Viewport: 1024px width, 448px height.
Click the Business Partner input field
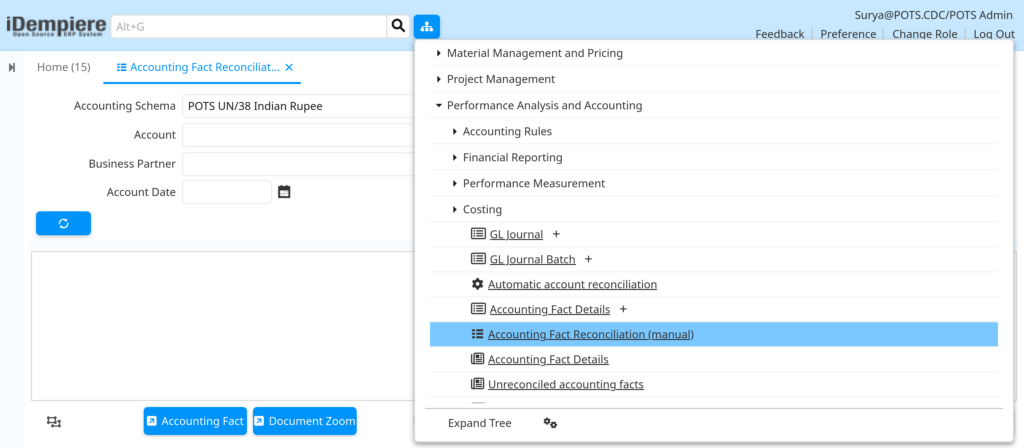coord(298,164)
